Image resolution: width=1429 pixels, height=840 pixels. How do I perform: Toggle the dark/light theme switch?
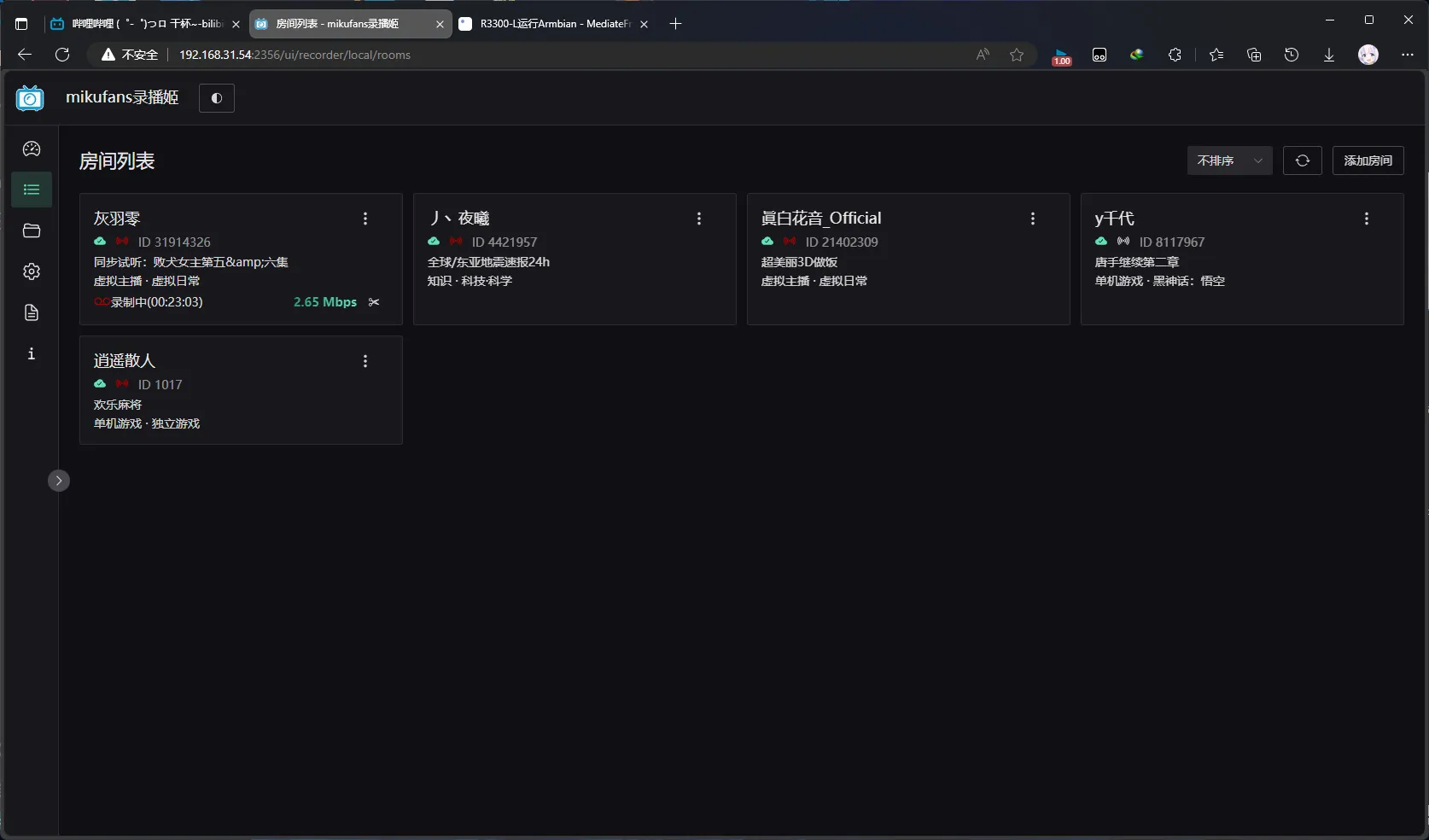217,98
